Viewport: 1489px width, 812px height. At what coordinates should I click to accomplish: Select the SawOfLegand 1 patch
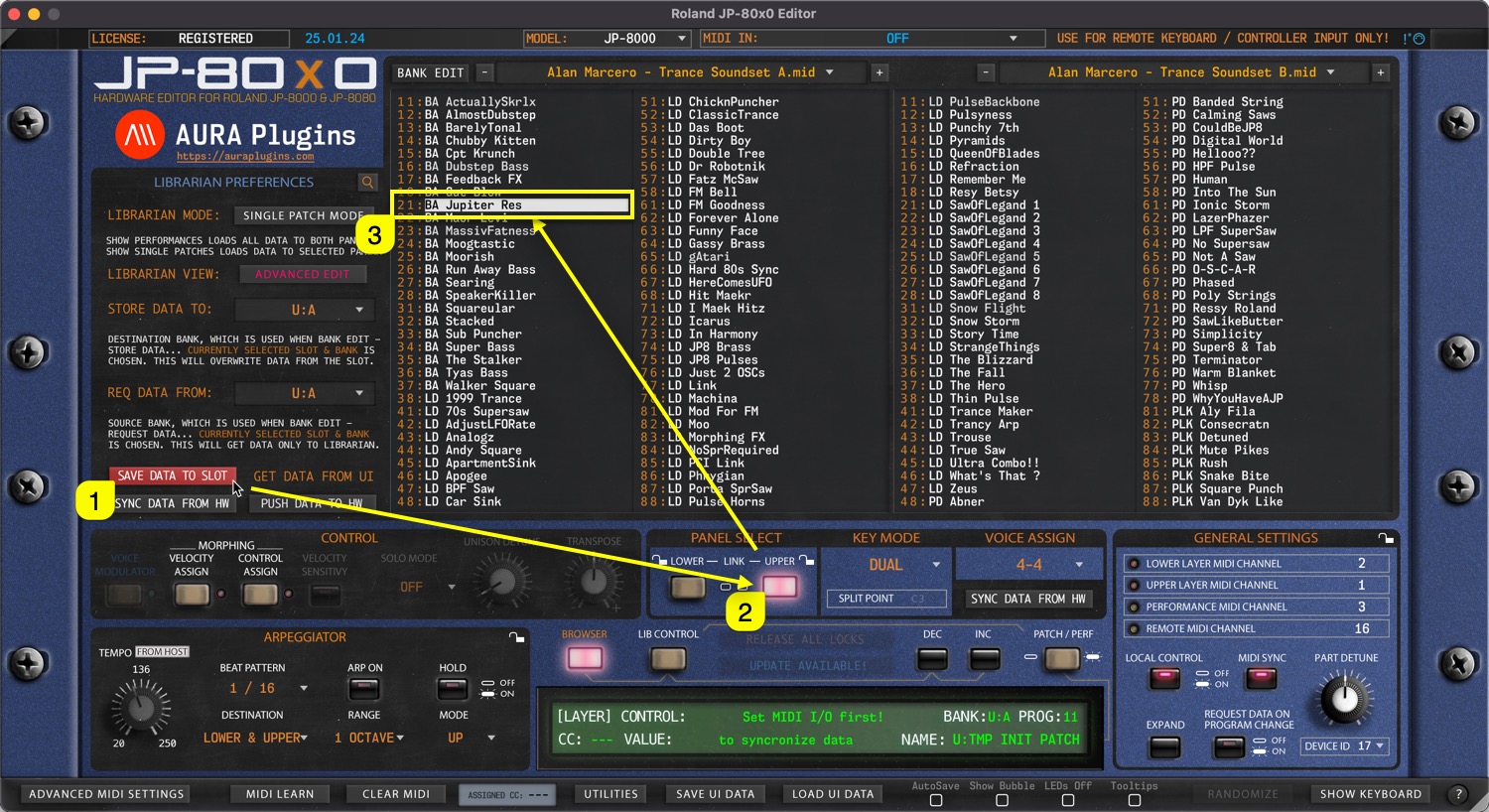(994, 205)
